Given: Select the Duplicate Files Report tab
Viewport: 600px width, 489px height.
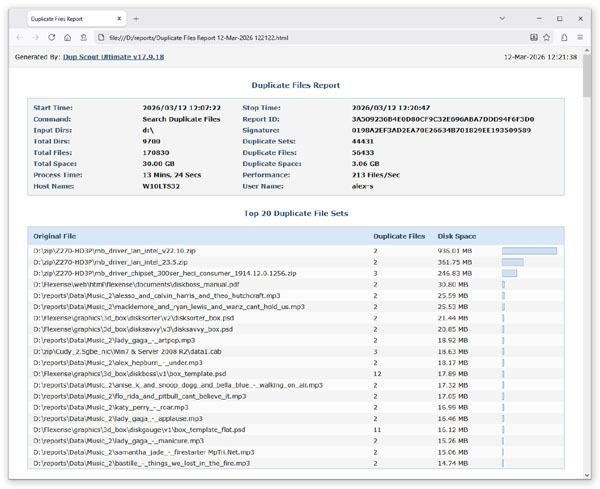Looking at the screenshot, I should (x=77, y=19).
